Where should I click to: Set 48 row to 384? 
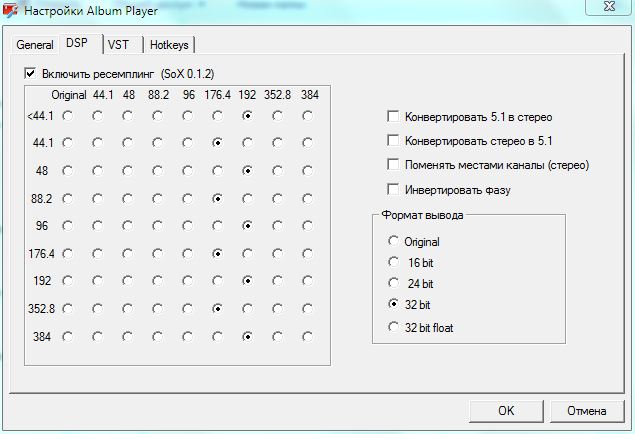tap(307, 171)
